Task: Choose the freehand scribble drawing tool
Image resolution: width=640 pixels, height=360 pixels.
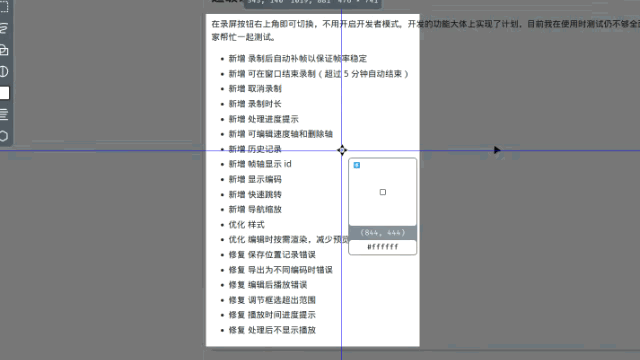Action: [4, 29]
